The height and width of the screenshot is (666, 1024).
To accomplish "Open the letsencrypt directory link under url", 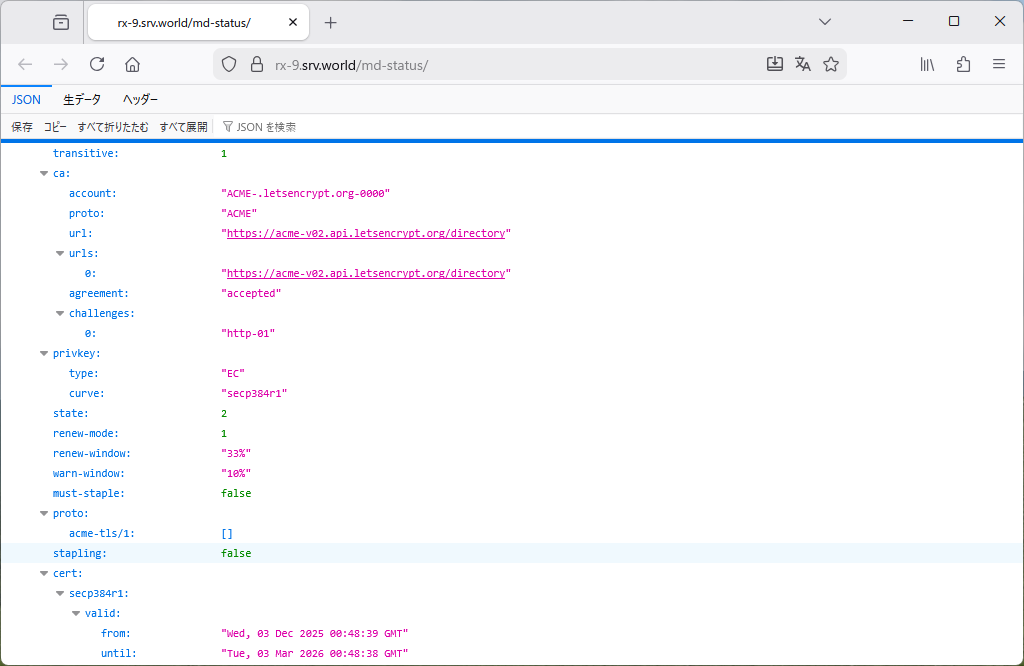I will [x=365, y=233].
